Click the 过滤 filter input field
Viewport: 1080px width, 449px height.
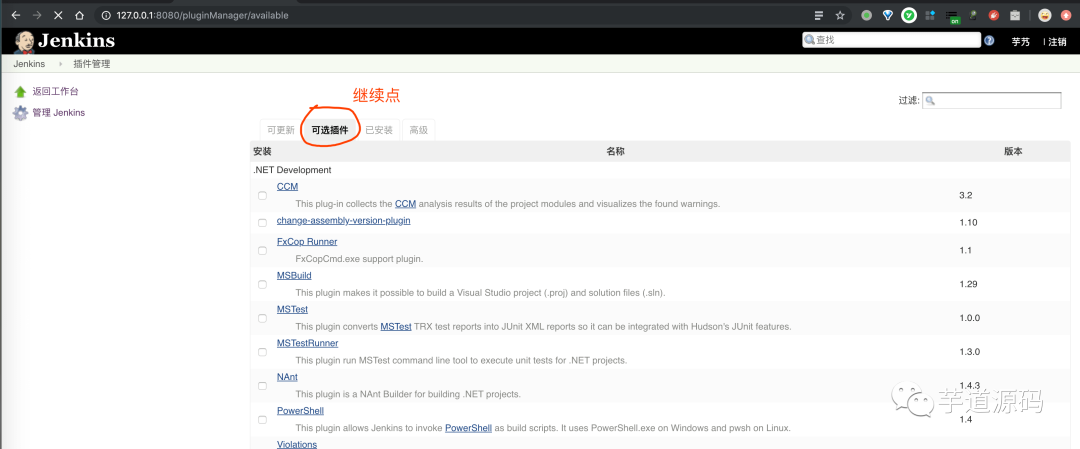click(992, 101)
